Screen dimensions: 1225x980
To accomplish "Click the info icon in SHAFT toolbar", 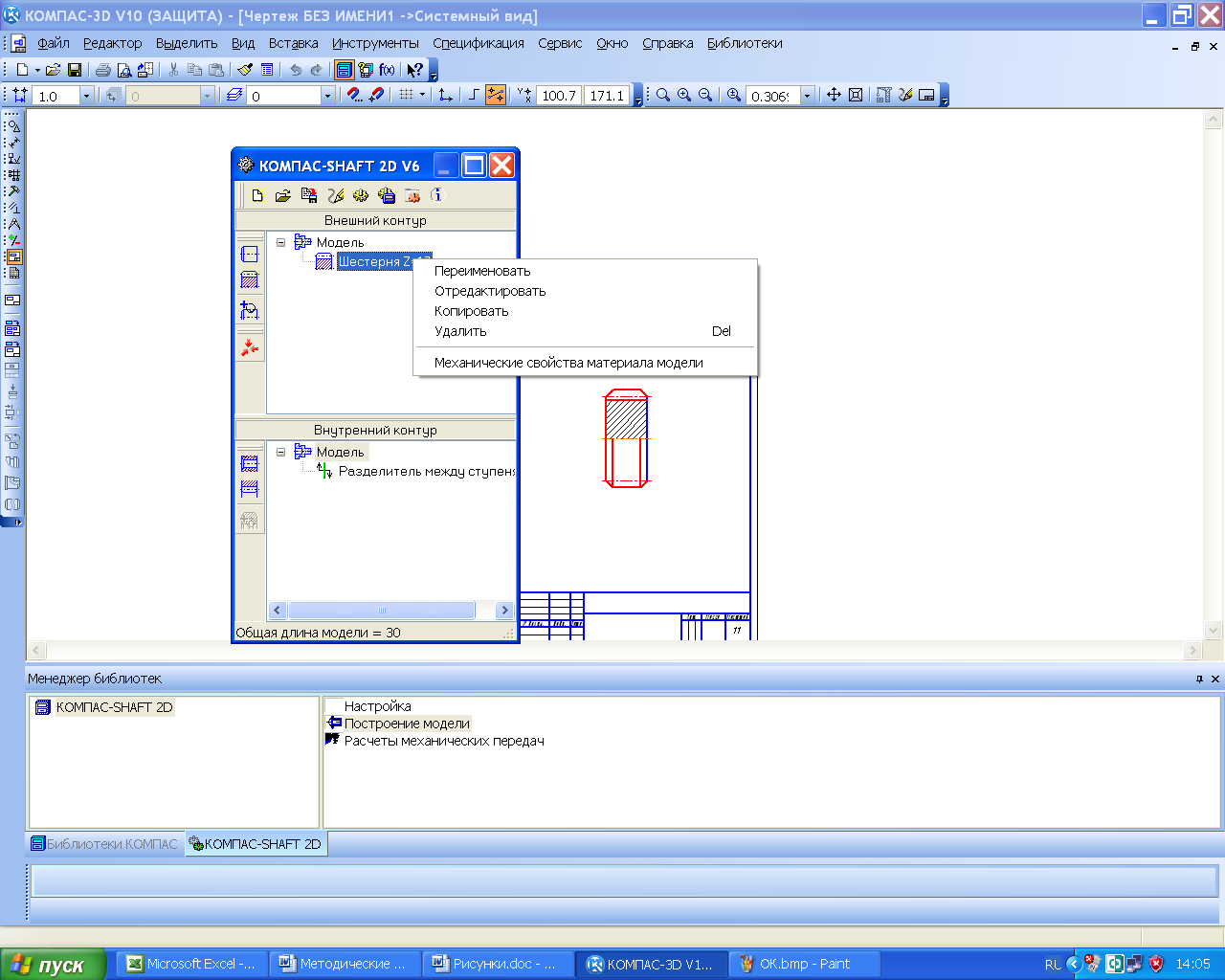I will point(437,195).
